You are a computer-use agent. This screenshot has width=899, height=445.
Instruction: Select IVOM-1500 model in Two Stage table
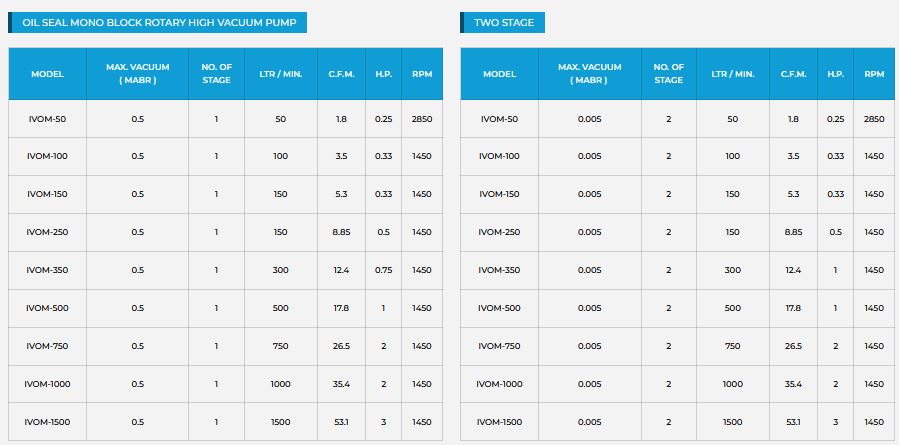499,422
